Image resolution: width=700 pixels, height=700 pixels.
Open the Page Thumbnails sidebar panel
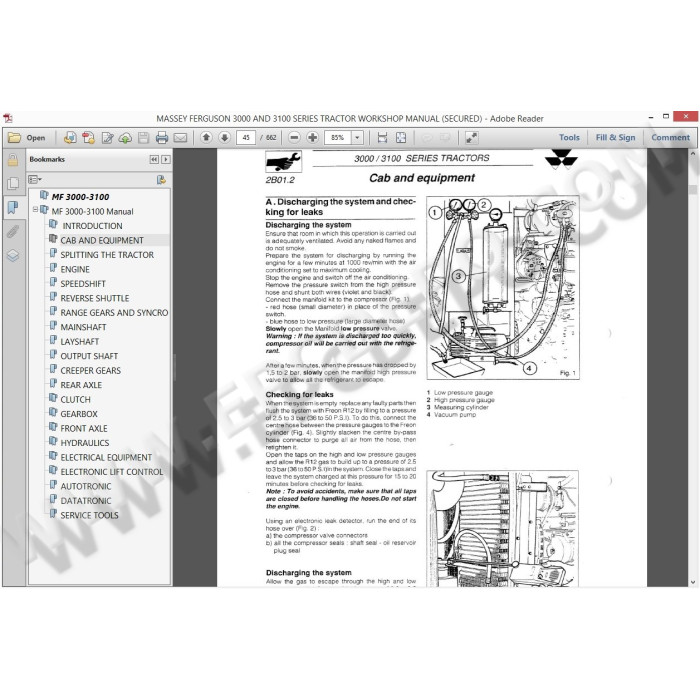13,183
